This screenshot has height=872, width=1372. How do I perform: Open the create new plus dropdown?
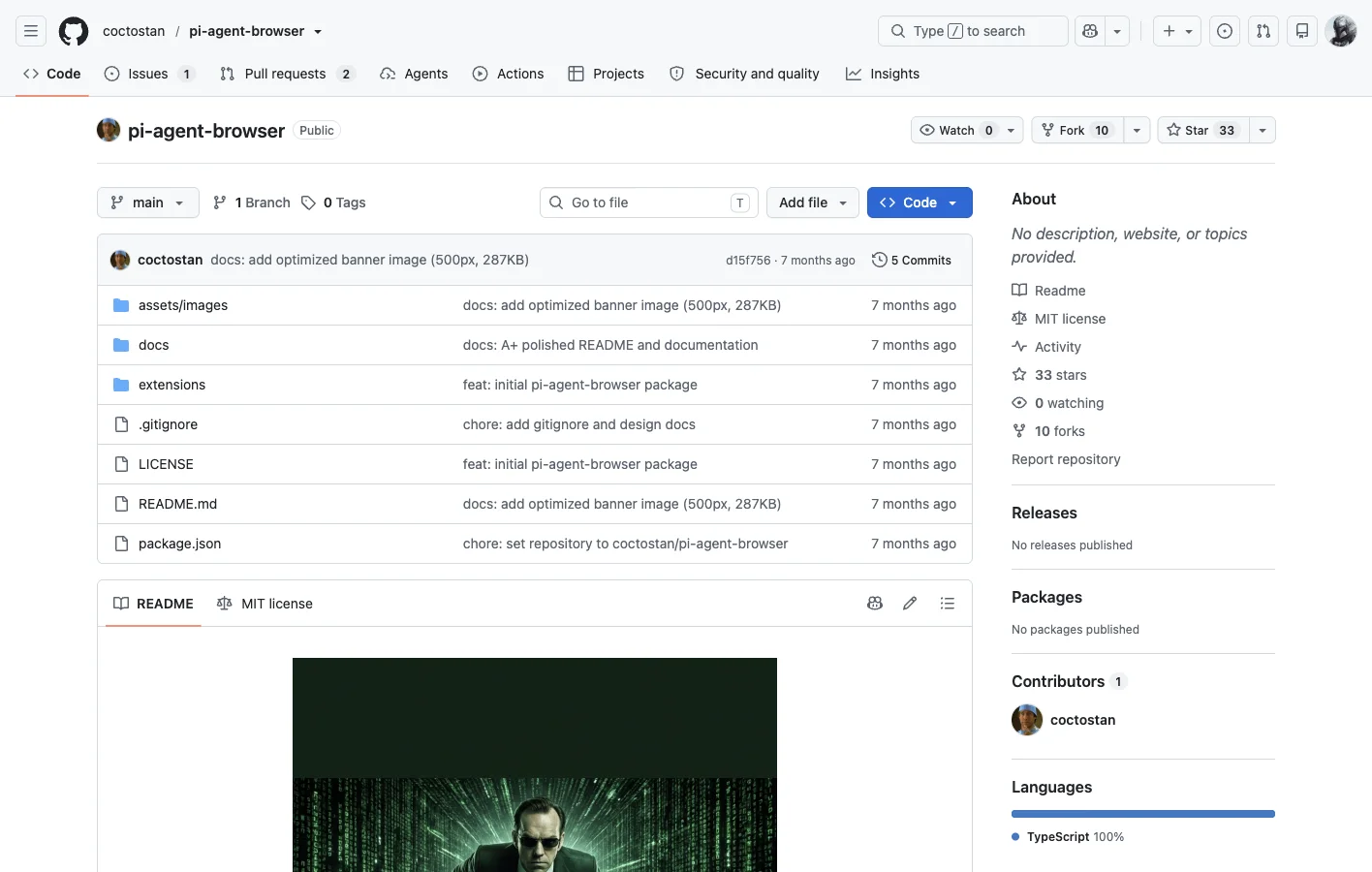pos(1177,31)
